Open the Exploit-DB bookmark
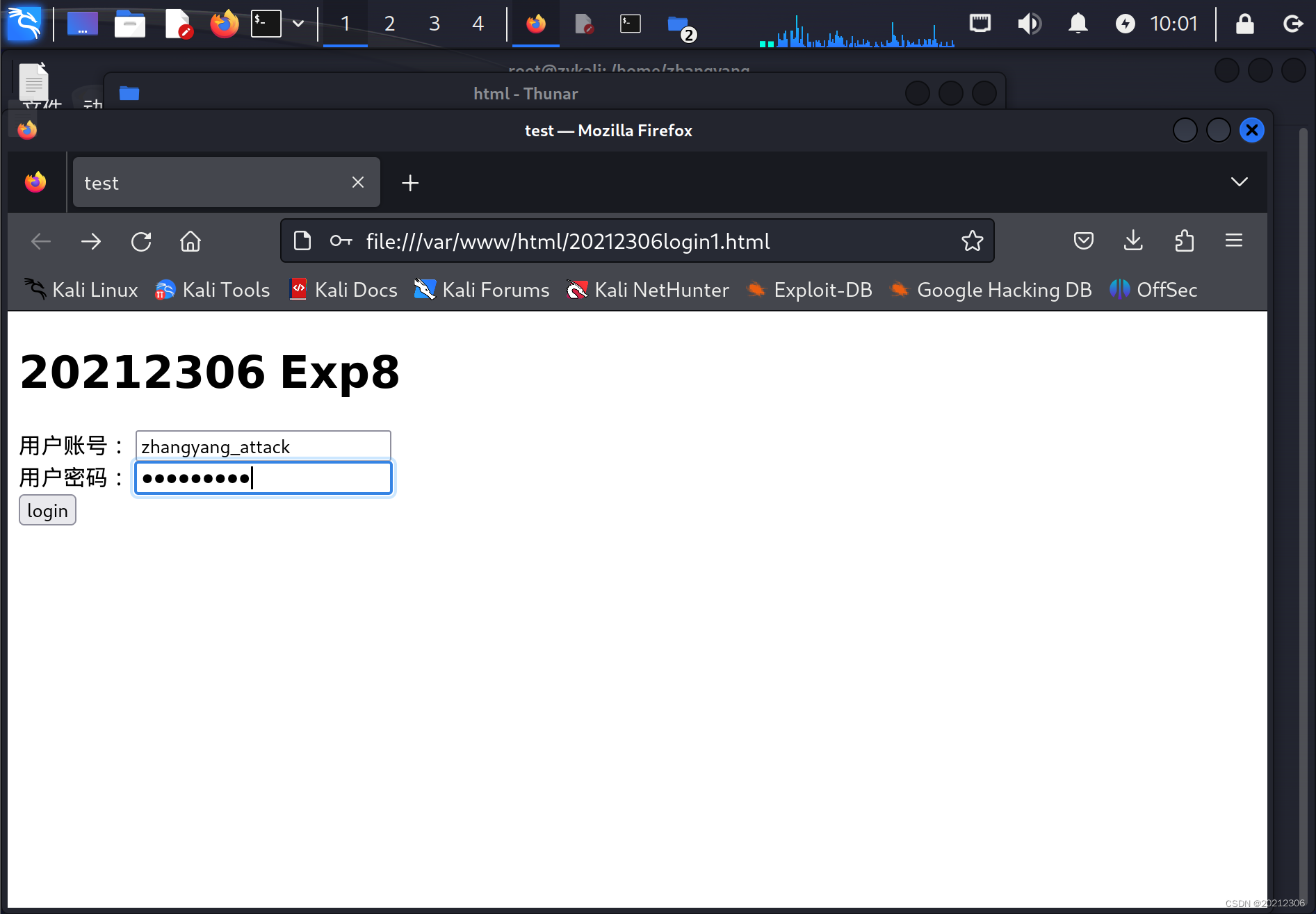 click(809, 290)
